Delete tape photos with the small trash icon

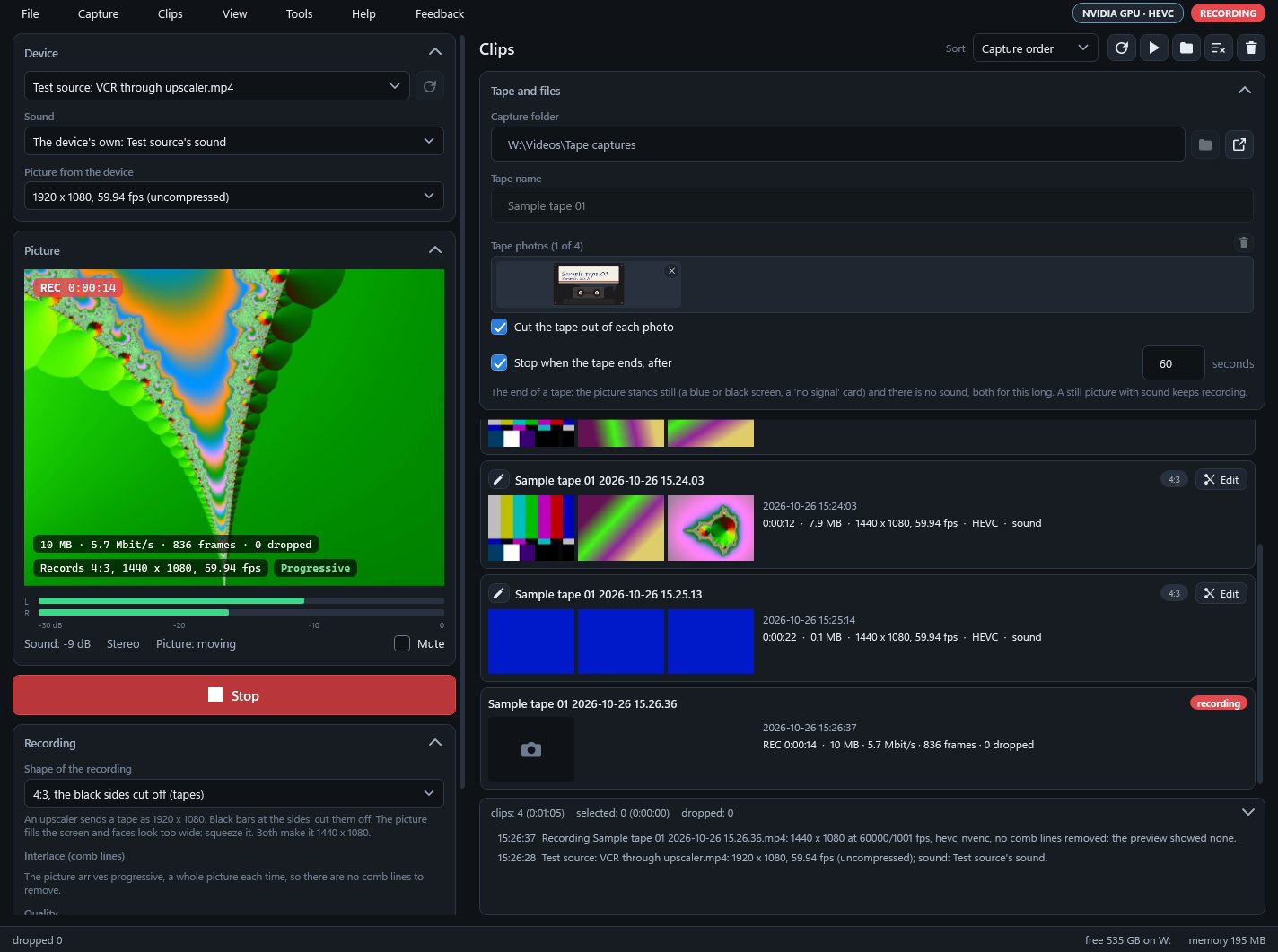1243,242
